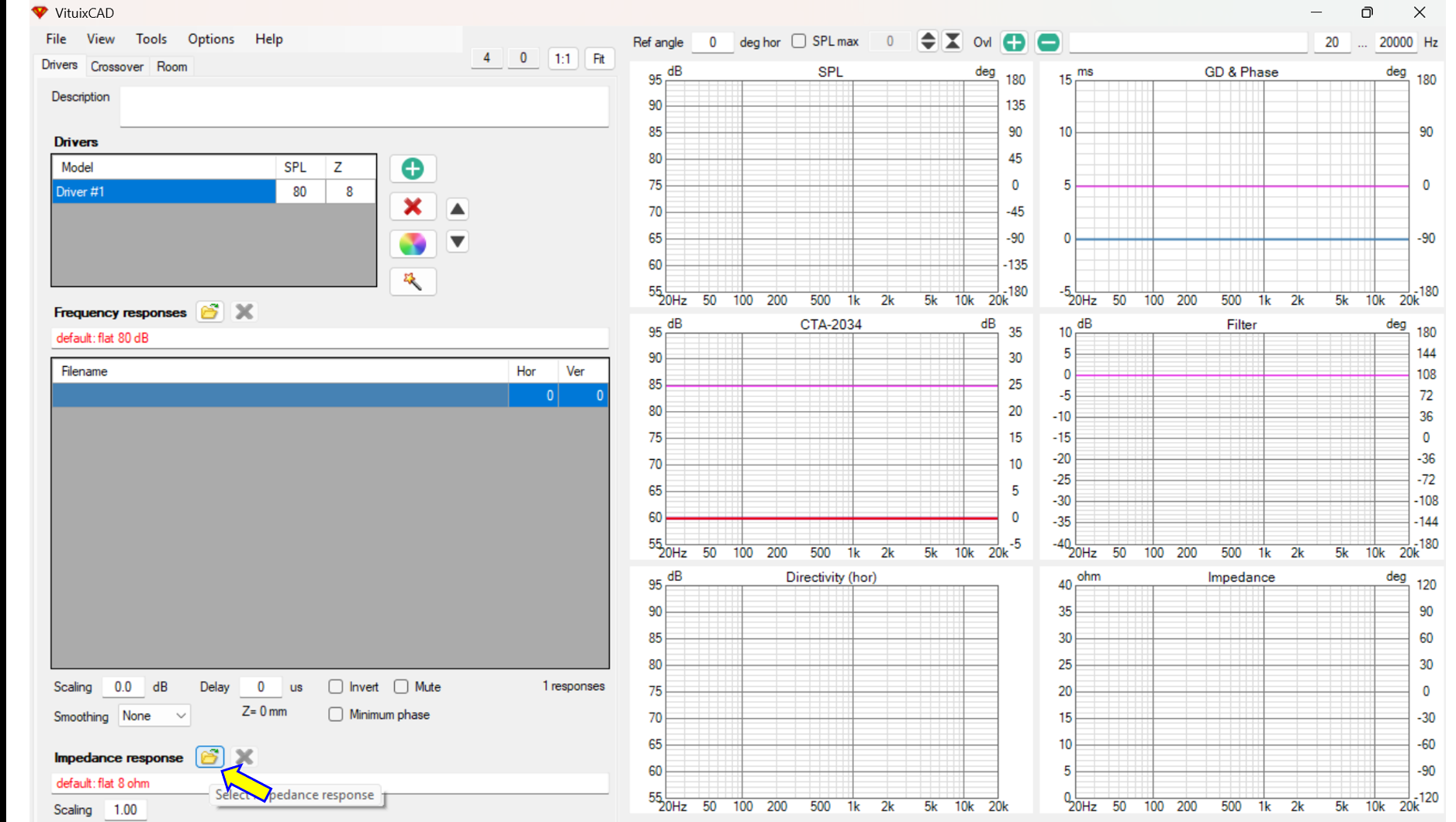Remove overlay with green minus button
This screenshot has width=1456, height=822.
(x=1049, y=43)
